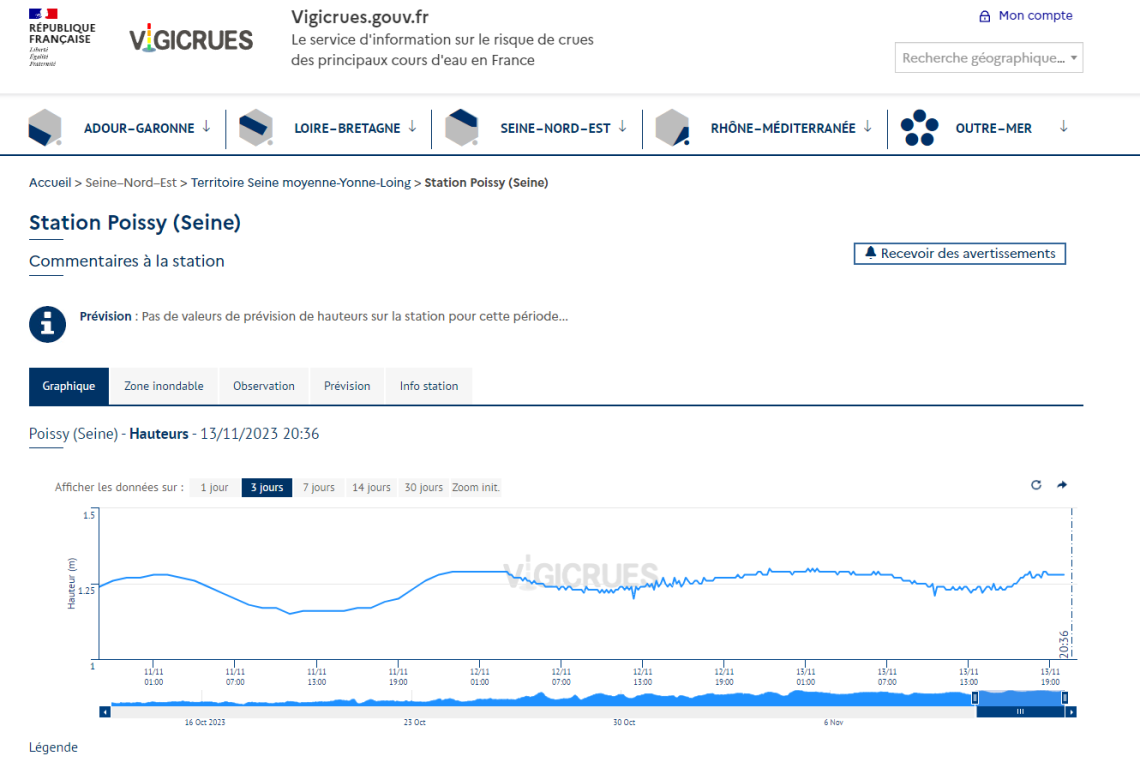Select the Graphique tab
This screenshot has height=762, width=1140.
pos(68,386)
